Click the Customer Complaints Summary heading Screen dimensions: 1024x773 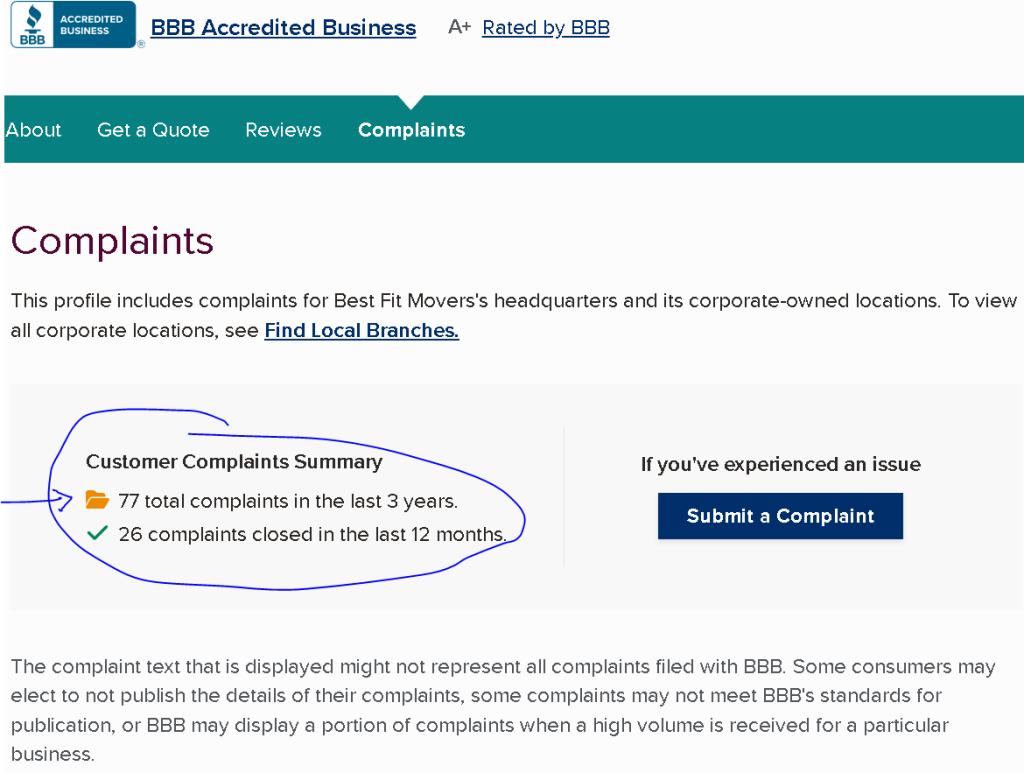pos(234,462)
